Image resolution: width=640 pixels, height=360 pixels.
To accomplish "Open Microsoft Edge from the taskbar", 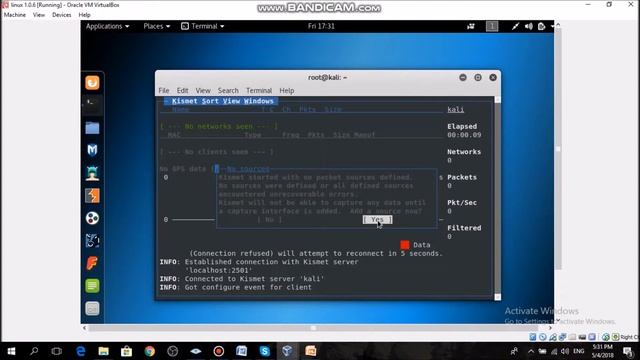I will [x=80, y=351].
